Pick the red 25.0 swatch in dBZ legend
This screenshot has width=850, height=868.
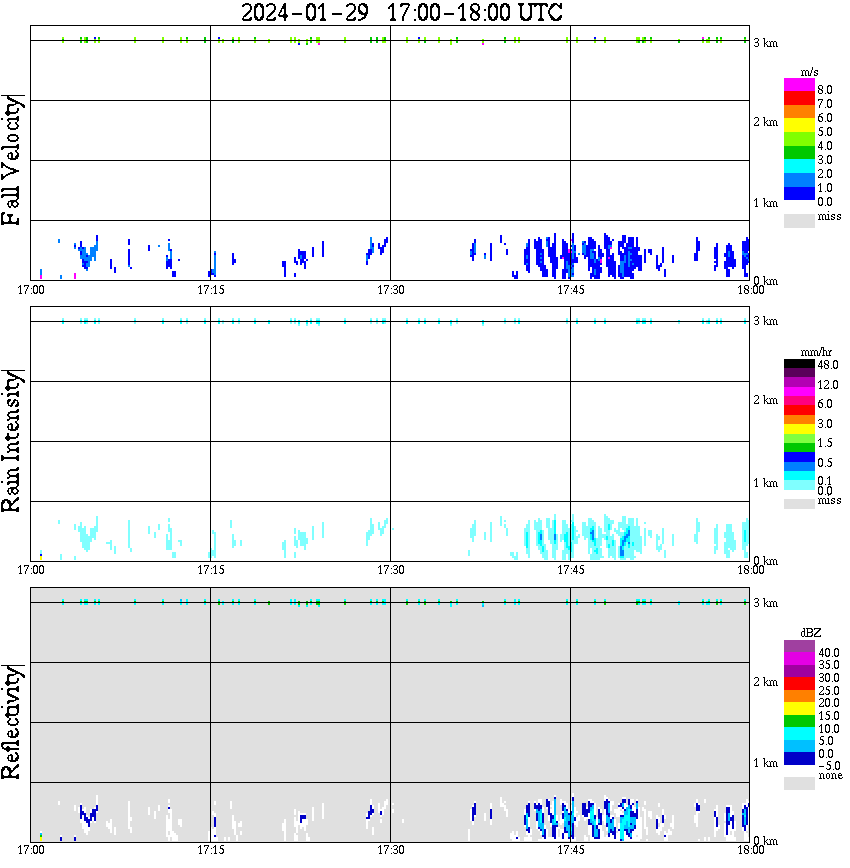[799, 684]
